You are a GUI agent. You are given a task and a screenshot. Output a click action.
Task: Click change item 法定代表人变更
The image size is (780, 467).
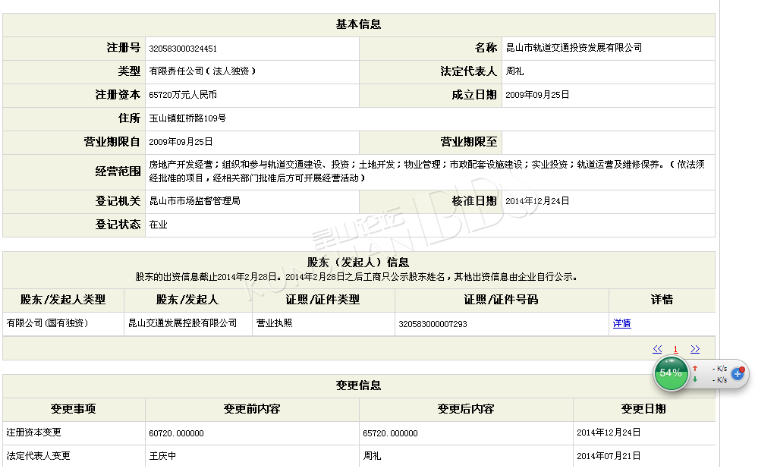point(38,456)
